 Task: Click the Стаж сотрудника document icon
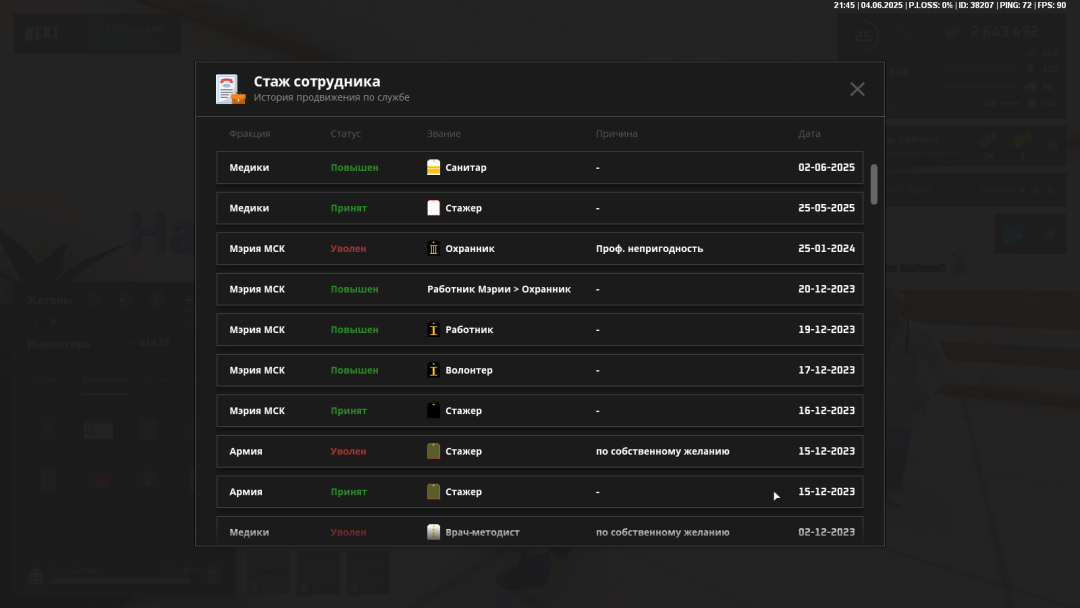[x=229, y=89]
